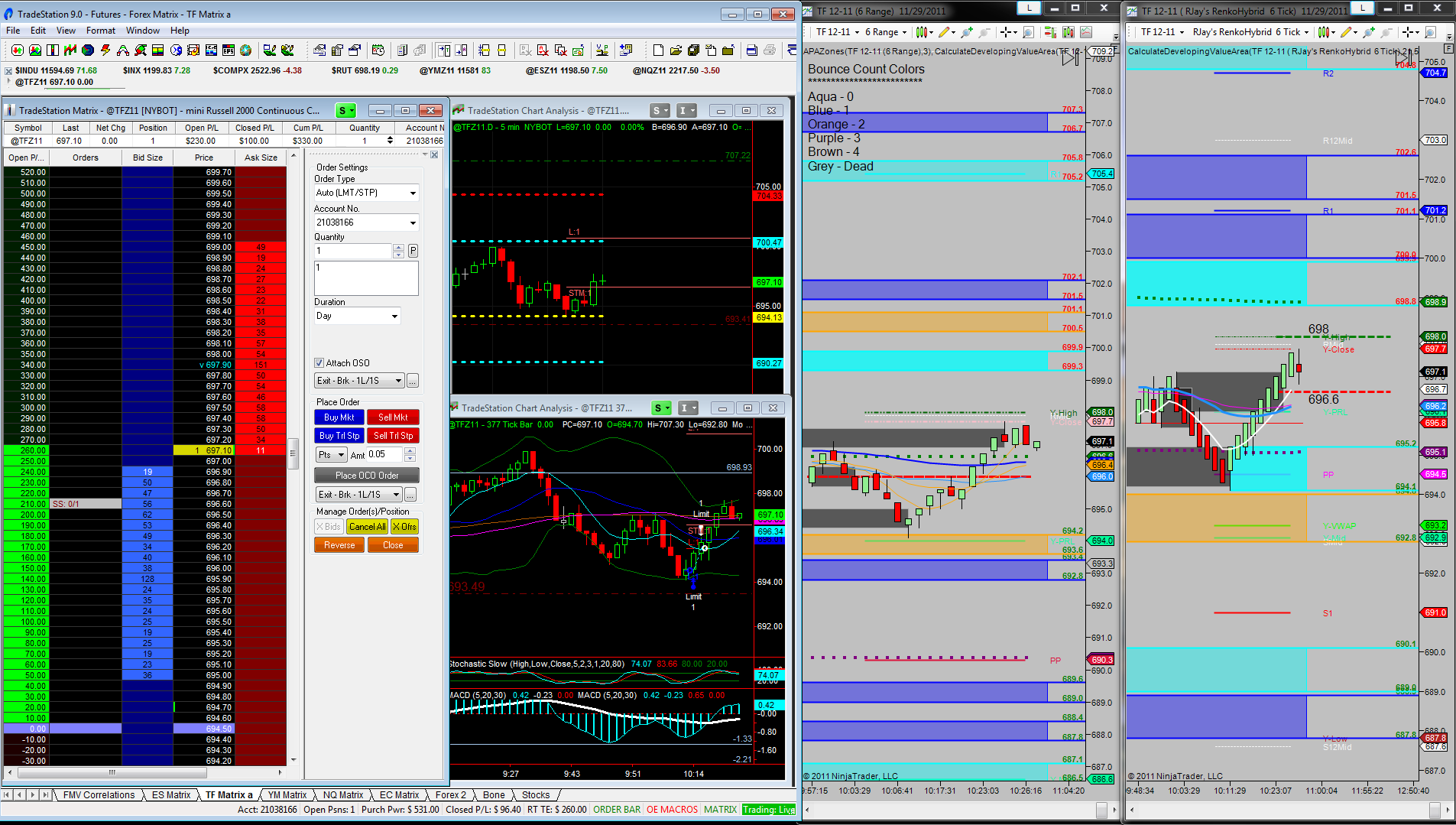Click the Sell Mkt button
The image size is (1456, 825).
393,417
